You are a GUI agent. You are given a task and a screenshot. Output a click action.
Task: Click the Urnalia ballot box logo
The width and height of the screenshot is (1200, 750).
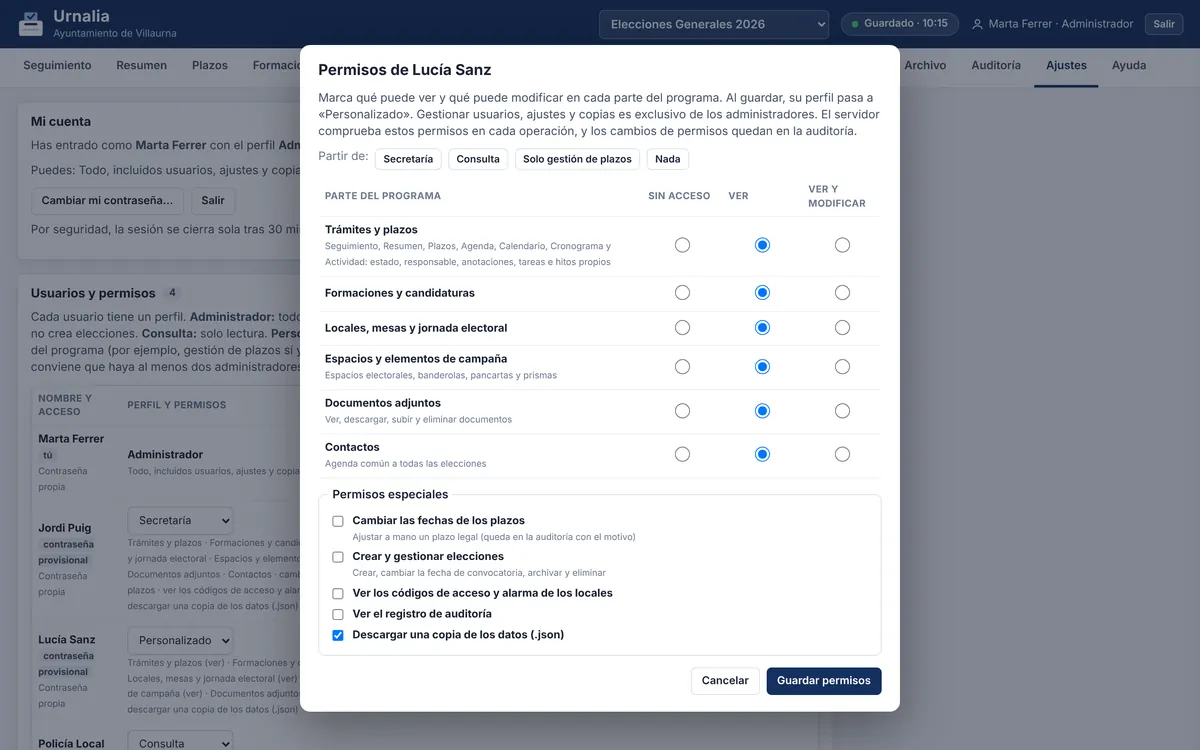(31, 24)
